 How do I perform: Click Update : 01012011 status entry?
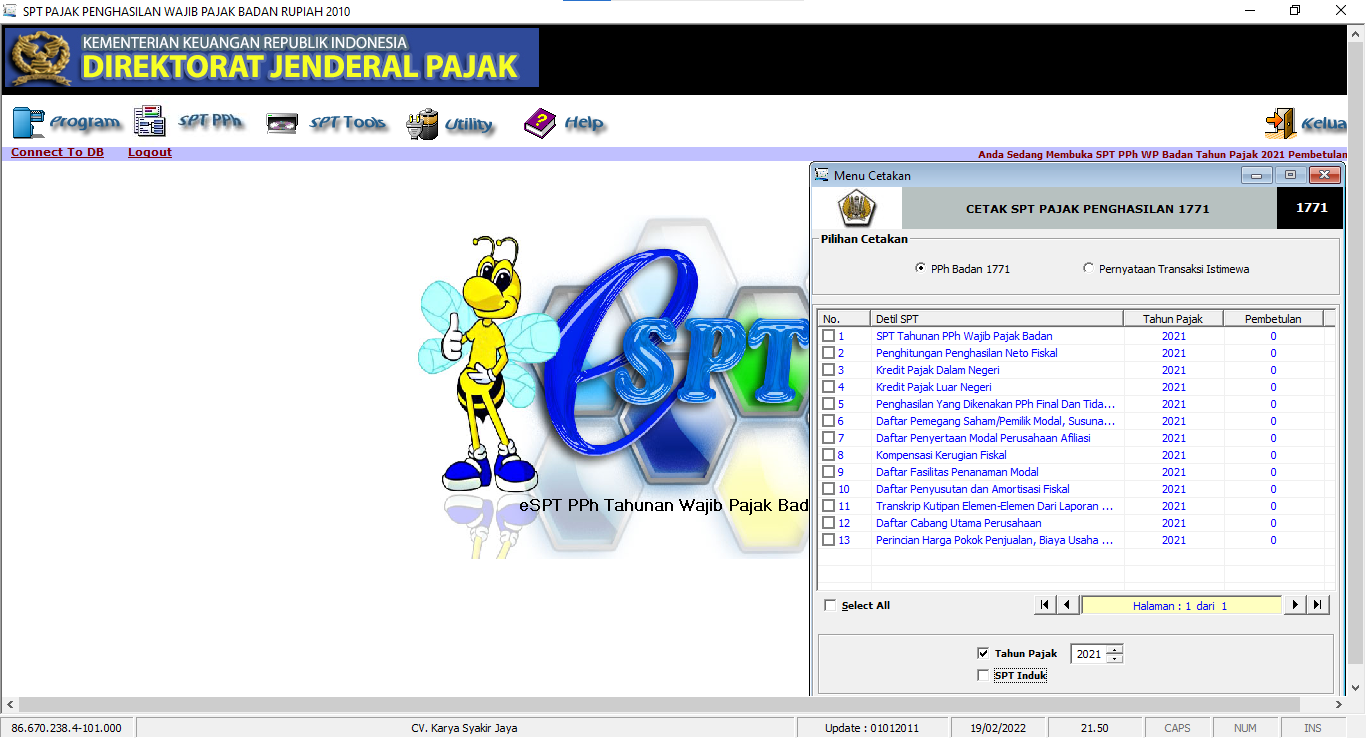pyautogui.click(x=872, y=728)
